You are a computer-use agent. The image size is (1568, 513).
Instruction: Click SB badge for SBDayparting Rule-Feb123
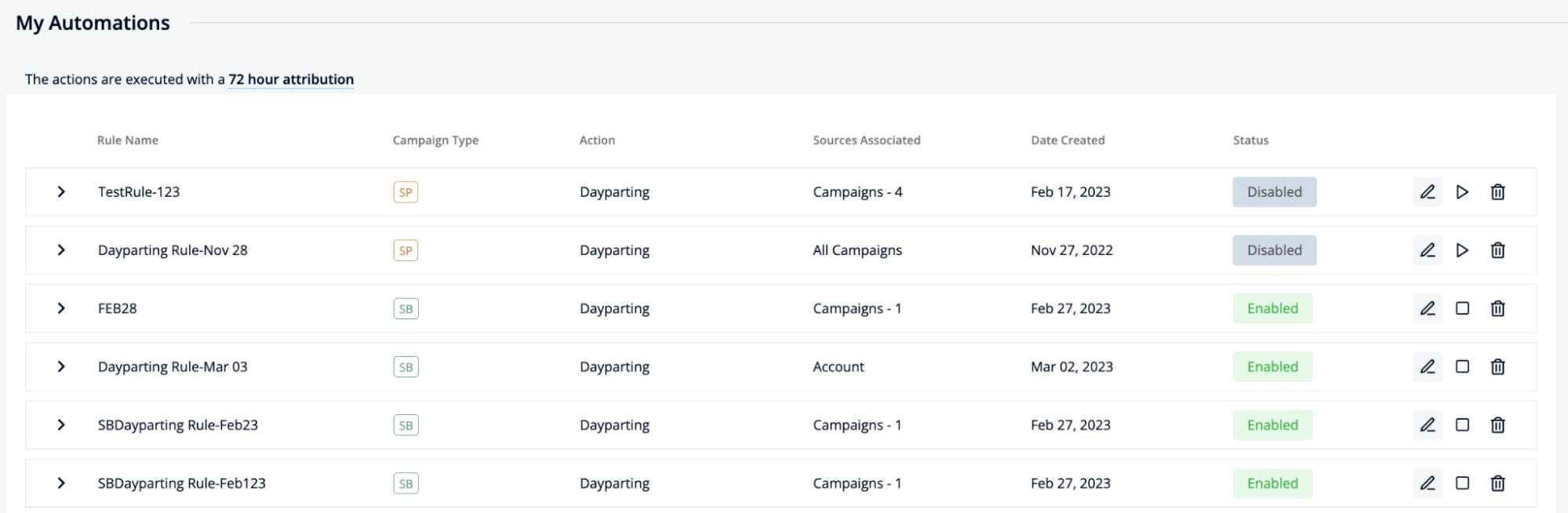pos(406,483)
